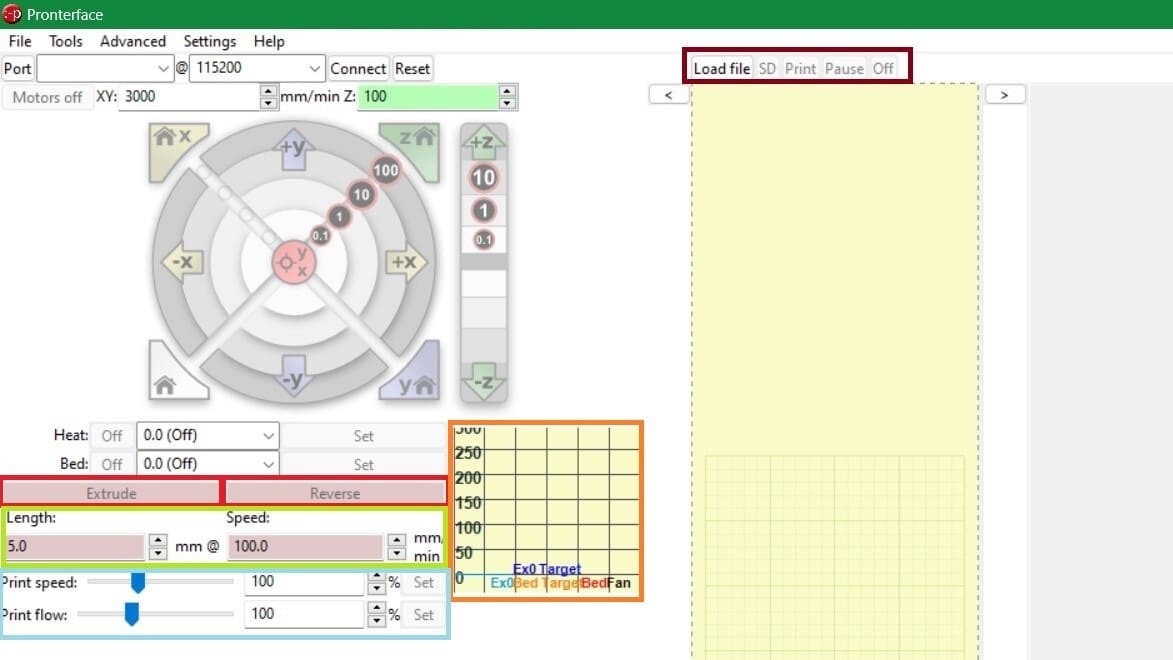Select the 10 mm XY jog step

pos(361,195)
